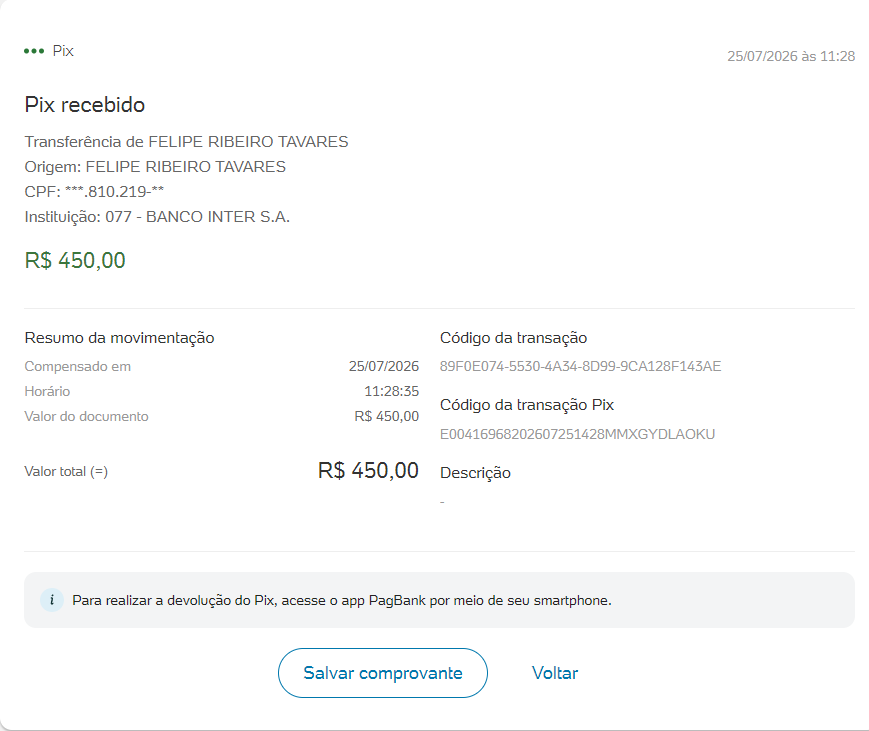The height and width of the screenshot is (731, 869).
Task: Click the Resumo da movimentação heading
Action: click(119, 338)
